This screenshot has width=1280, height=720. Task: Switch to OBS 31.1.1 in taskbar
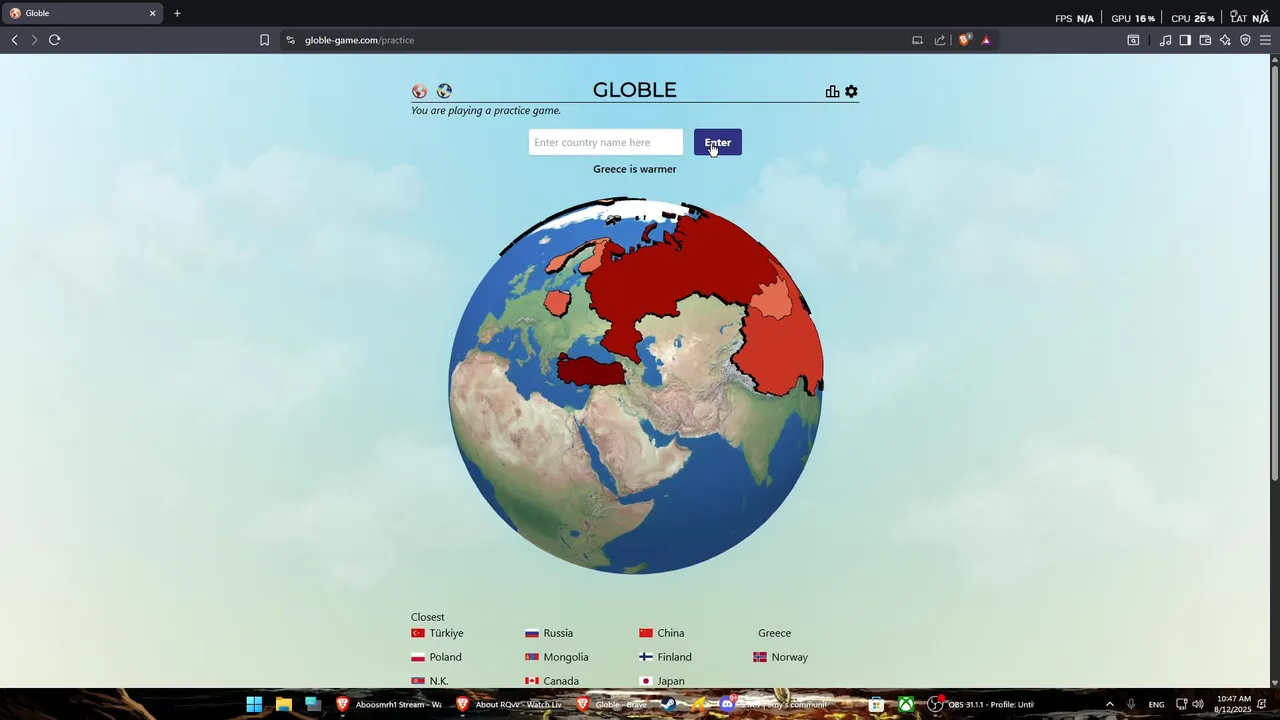click(x=980, y=704)
